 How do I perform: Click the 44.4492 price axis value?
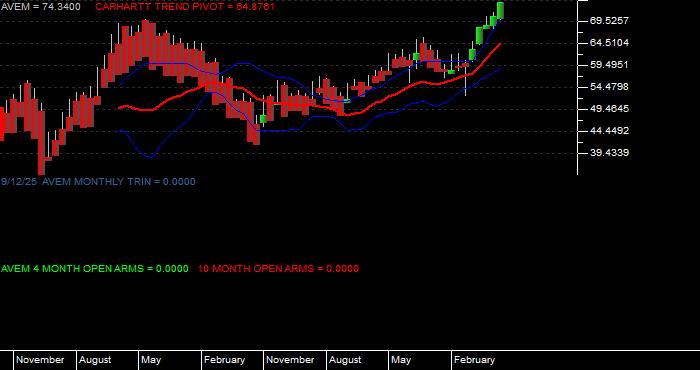click(609, 131)
